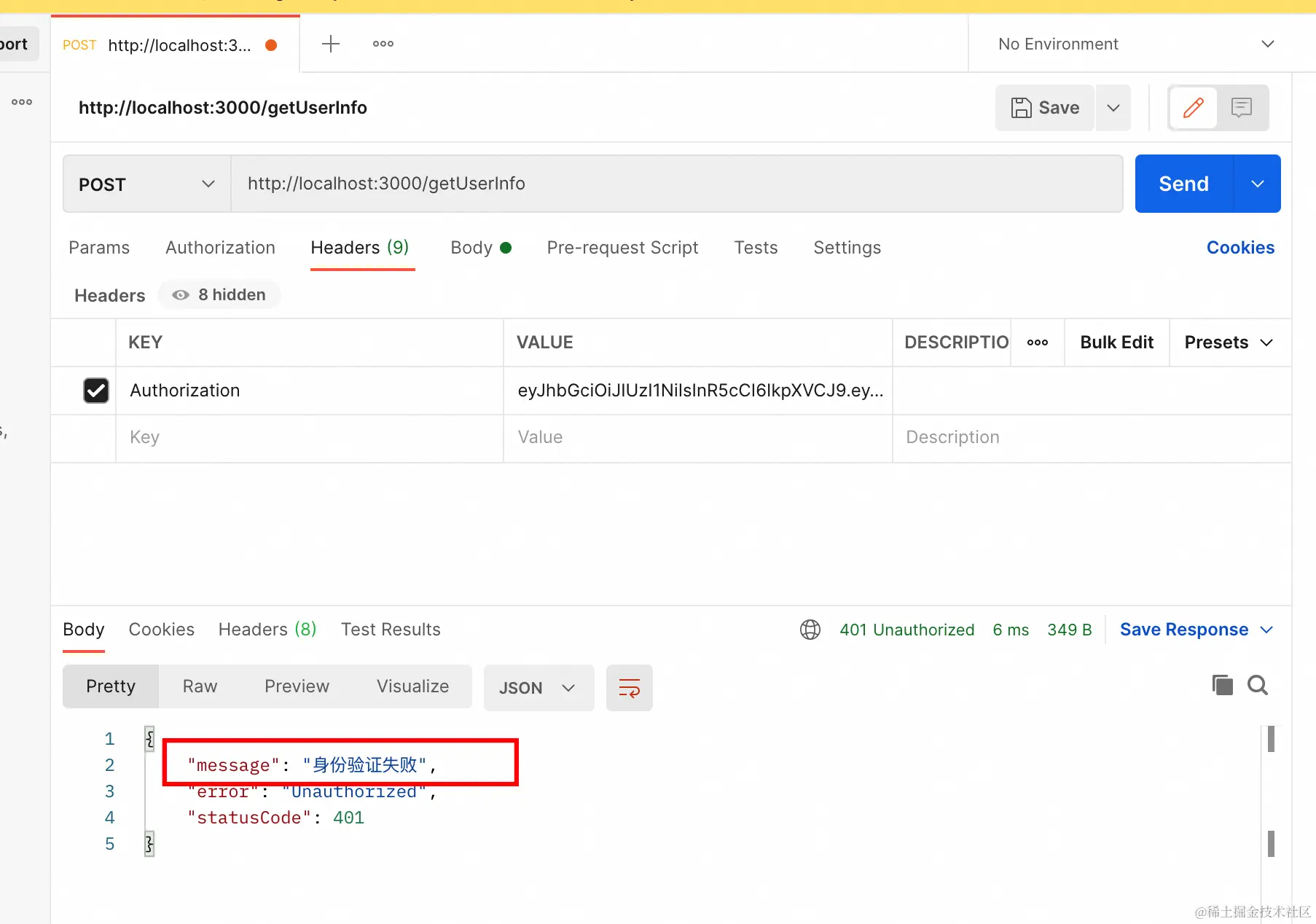The width and height of the screenshot is (1316, 924).
Task: Expand the Send options arrow
Action: click(x=1258, y=184)
